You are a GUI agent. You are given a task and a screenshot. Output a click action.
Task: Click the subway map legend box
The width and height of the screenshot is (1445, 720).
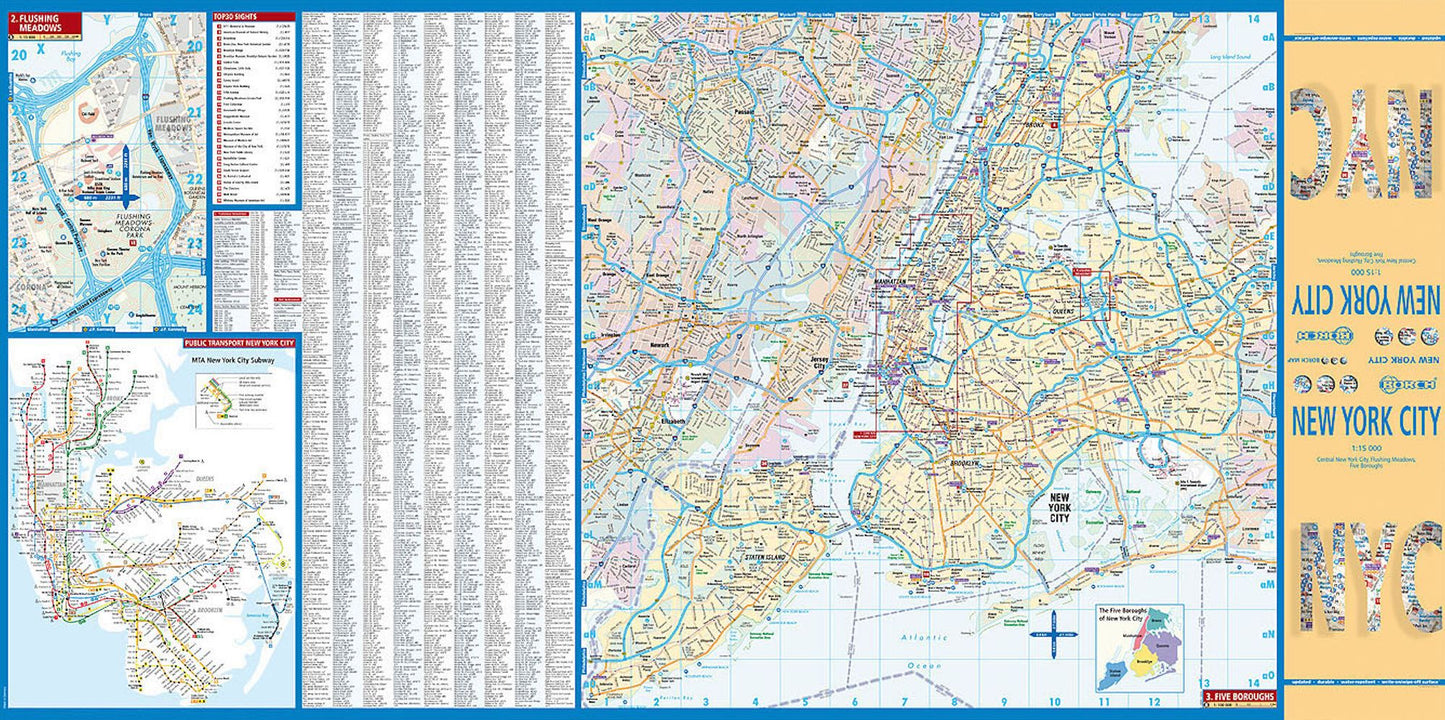pos(234,400)
